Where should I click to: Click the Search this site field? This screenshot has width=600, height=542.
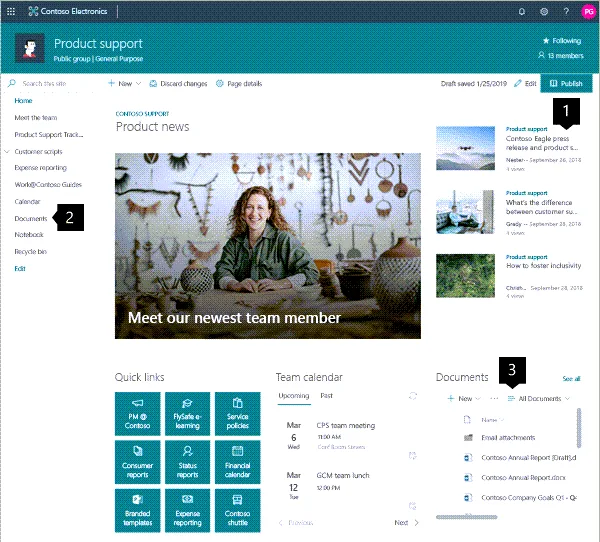50,83
